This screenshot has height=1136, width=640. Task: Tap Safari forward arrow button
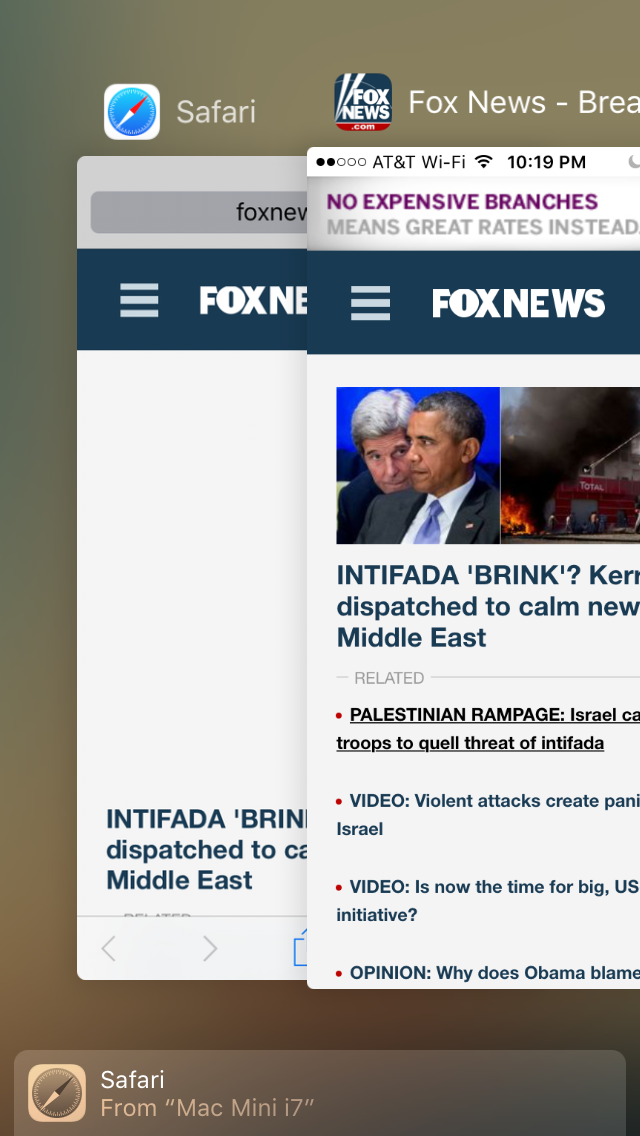[x=209, y=948]
